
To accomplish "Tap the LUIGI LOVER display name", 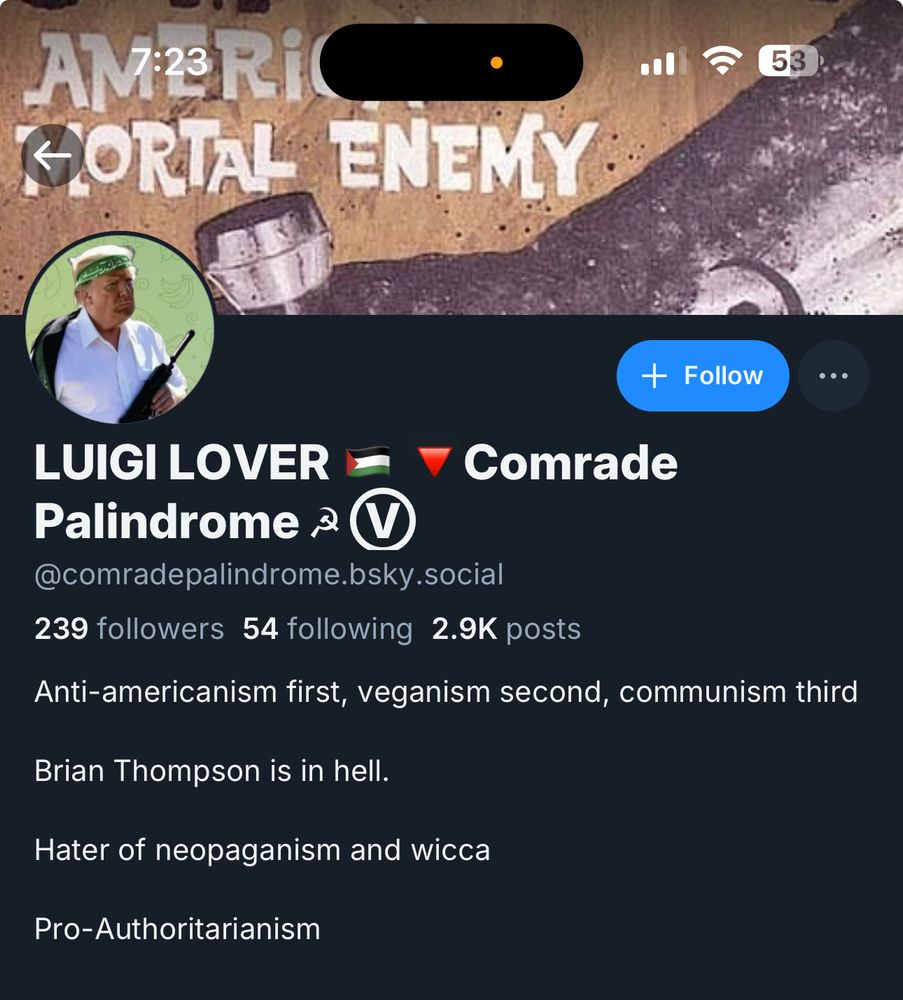I will pos(182,462).
